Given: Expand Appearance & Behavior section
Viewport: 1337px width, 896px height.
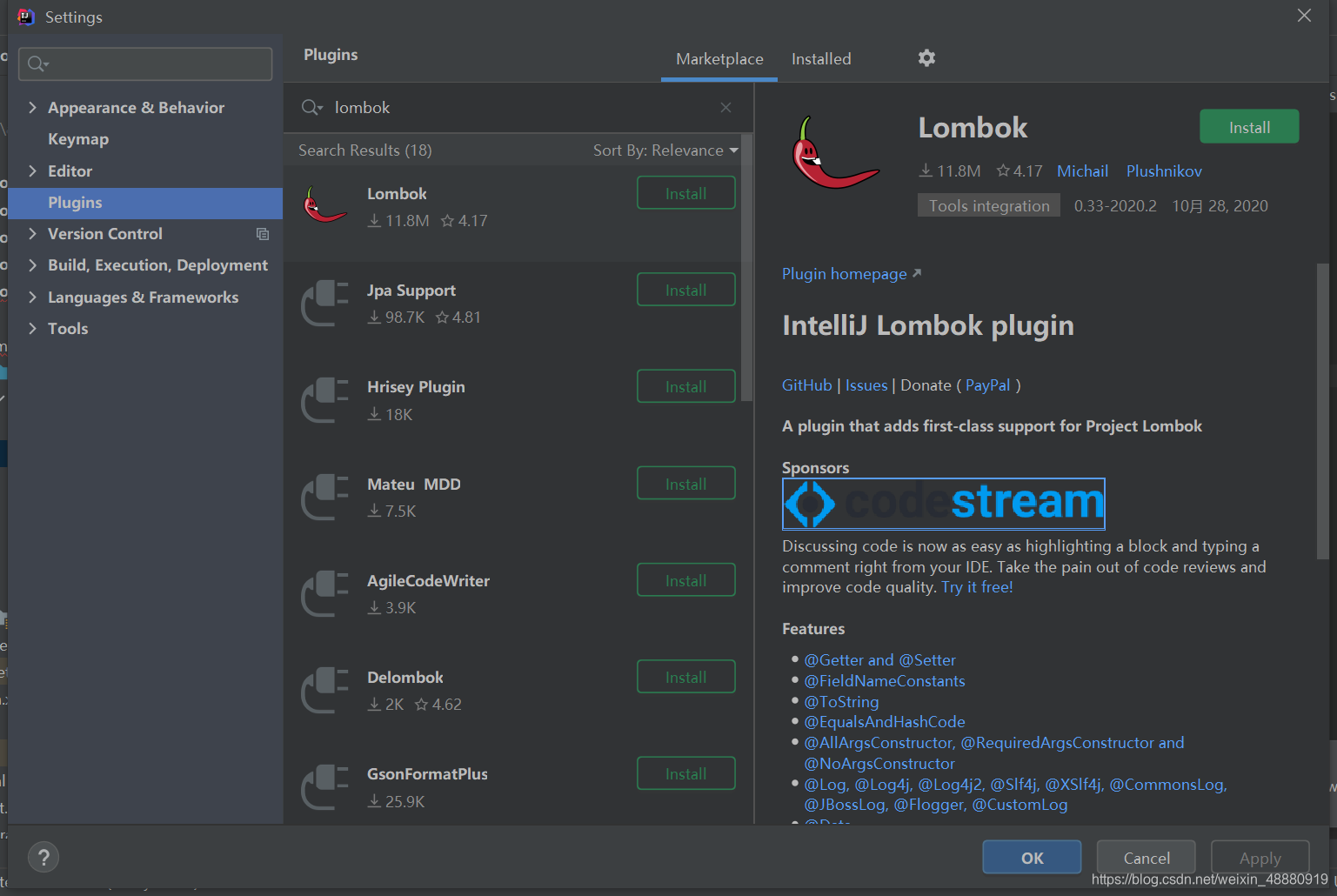Looking at the screenshot, I should coord(32,107).
